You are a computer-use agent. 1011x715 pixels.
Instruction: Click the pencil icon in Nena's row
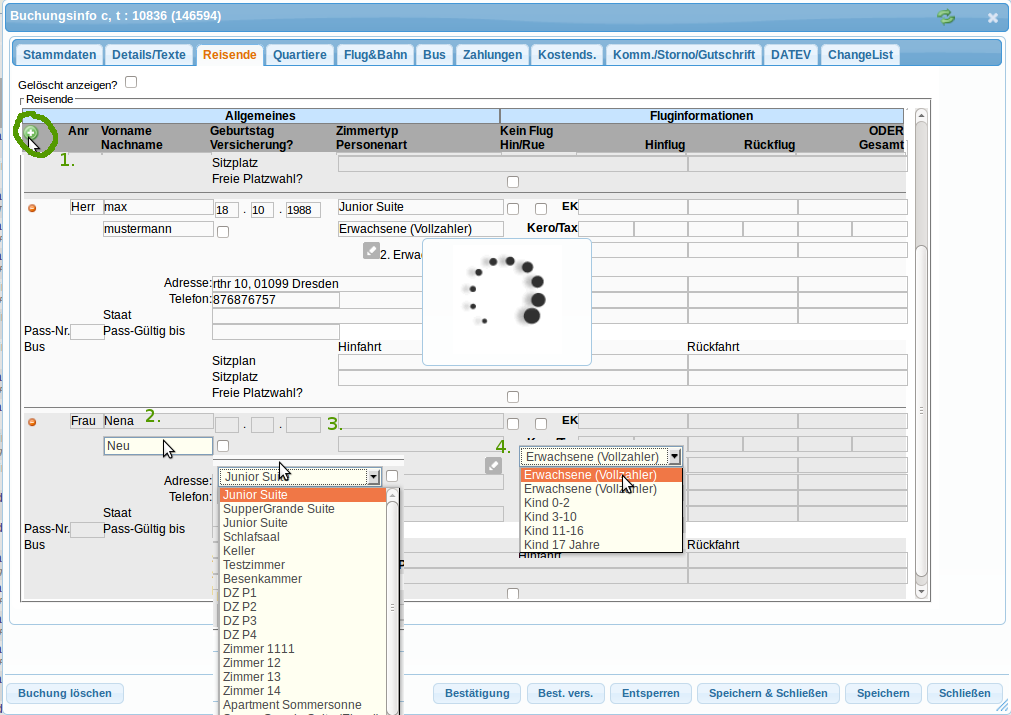point(493,465)
